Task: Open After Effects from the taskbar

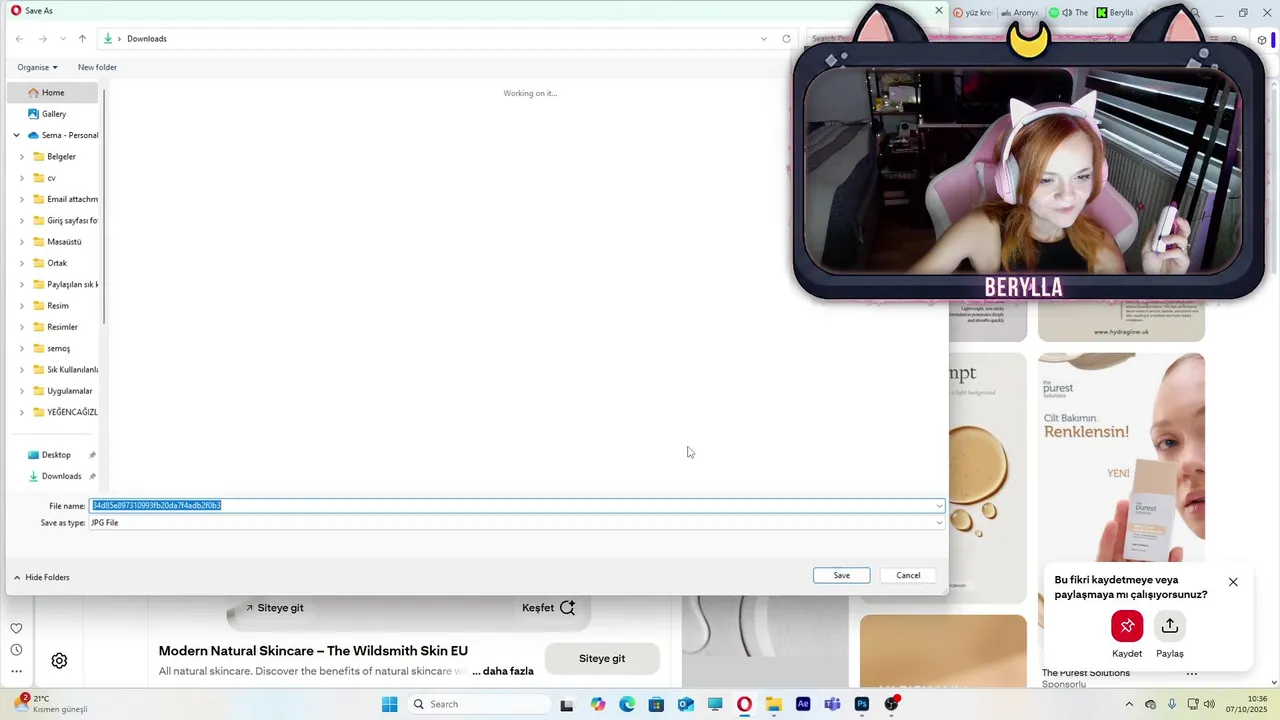Action: tap(803, 704)
